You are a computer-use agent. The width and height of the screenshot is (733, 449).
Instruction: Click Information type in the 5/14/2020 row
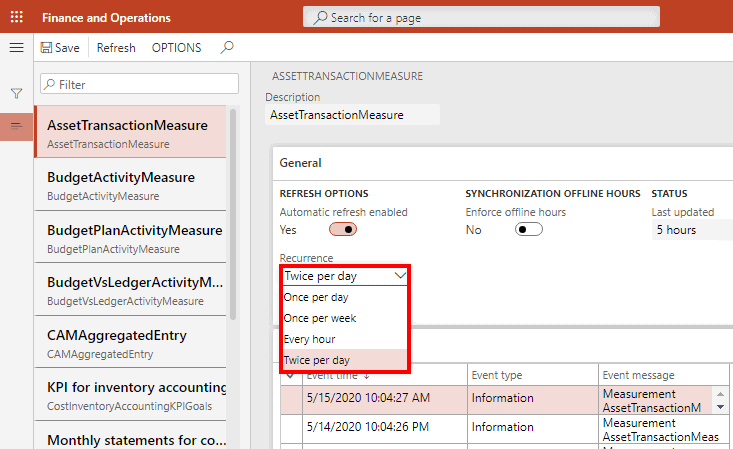[532, 427]
